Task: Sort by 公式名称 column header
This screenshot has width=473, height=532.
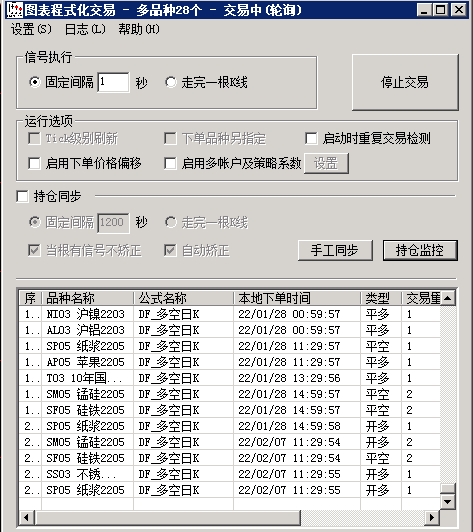Action: [184, 298]
